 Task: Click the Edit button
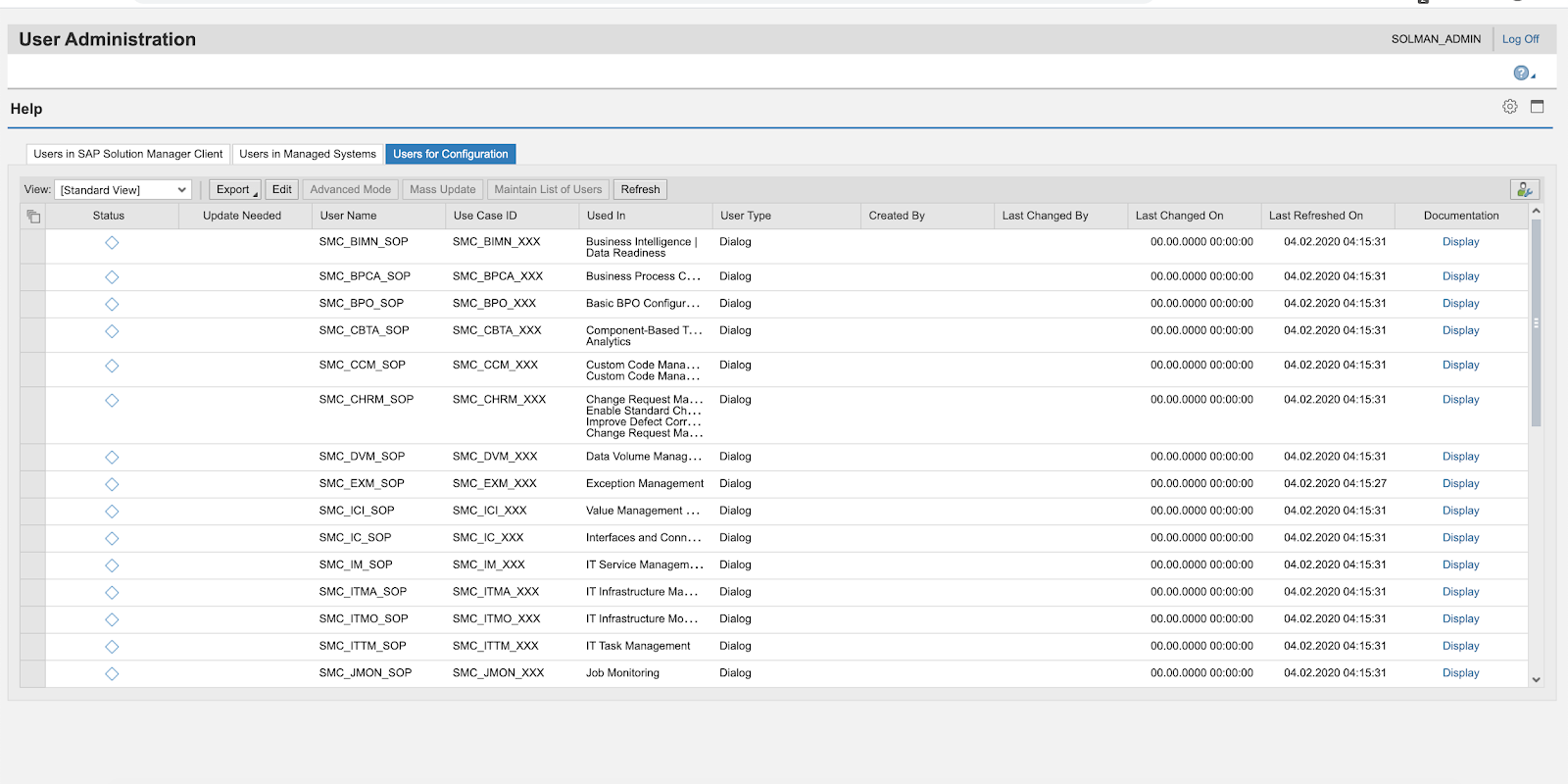(282, 189)
